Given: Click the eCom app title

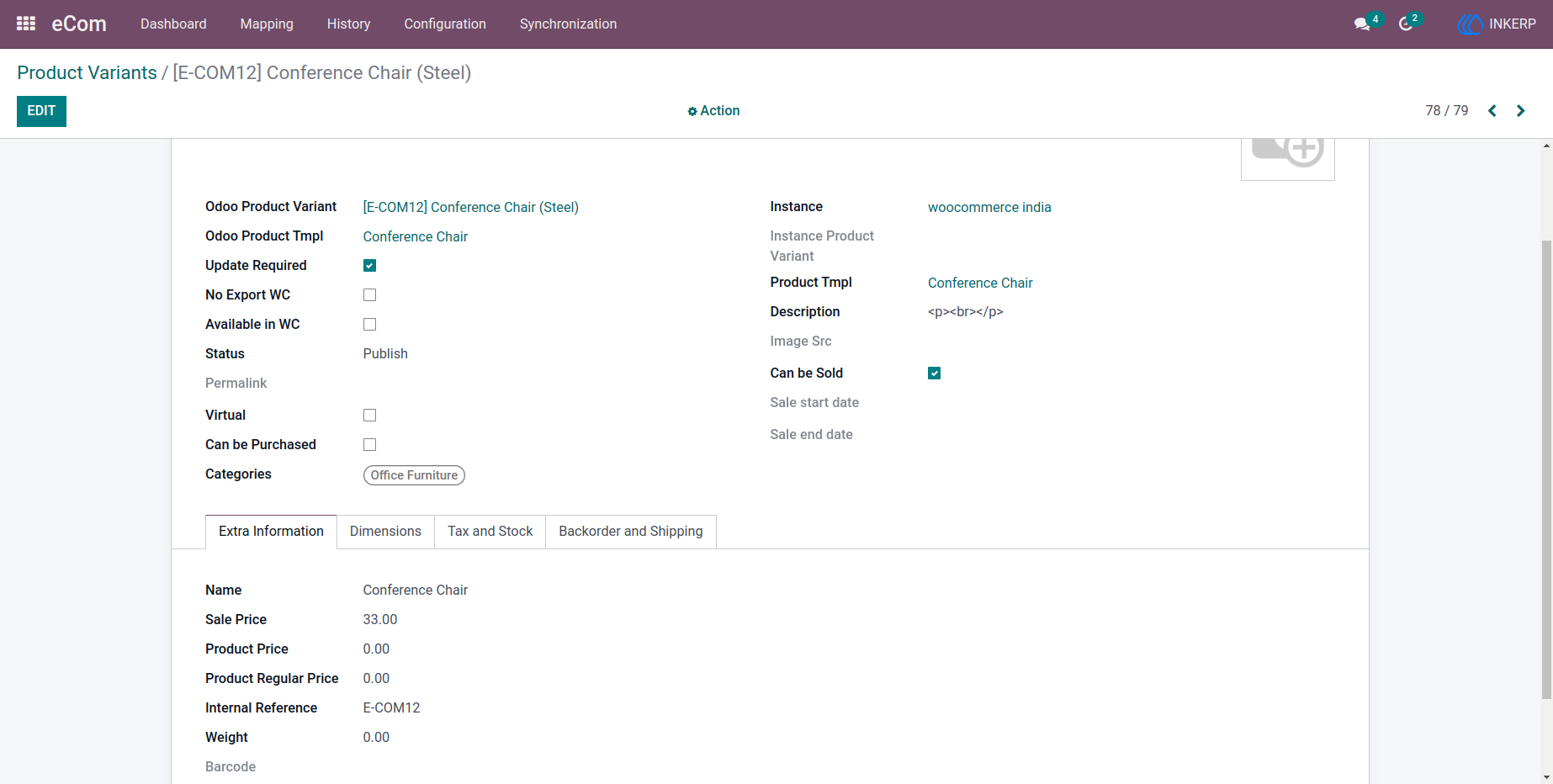Looking at the screenshot, I should click(x=79, y=24).
